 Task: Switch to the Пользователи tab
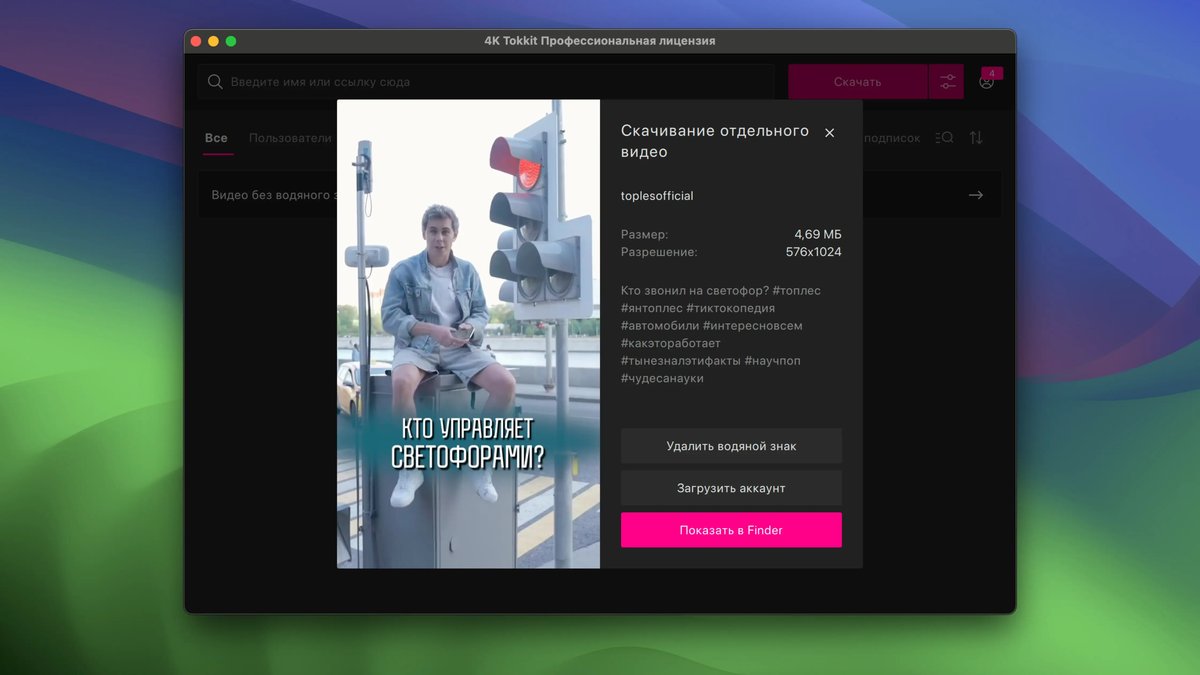[x=290, y=138]
